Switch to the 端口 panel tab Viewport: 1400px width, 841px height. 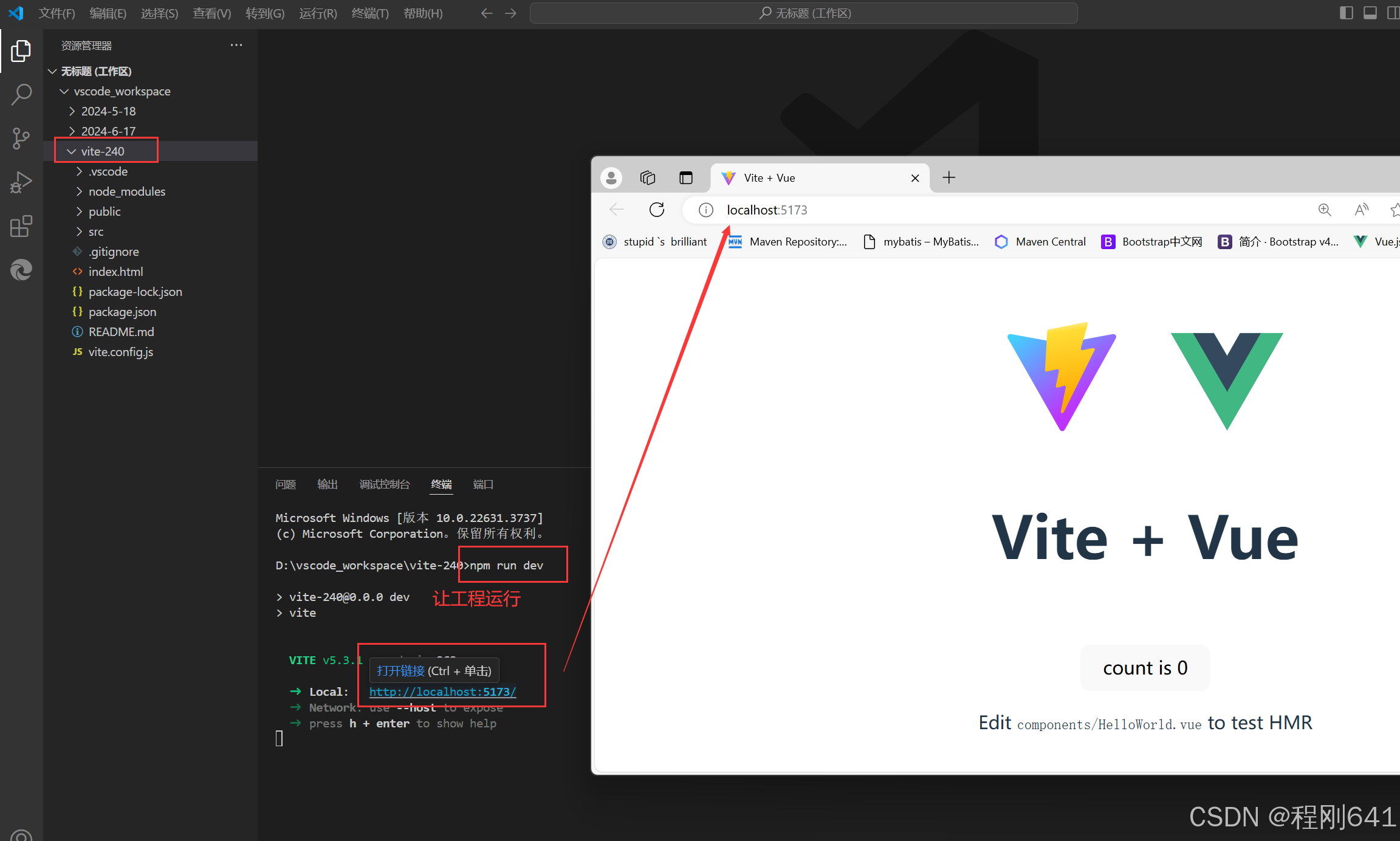483,484
